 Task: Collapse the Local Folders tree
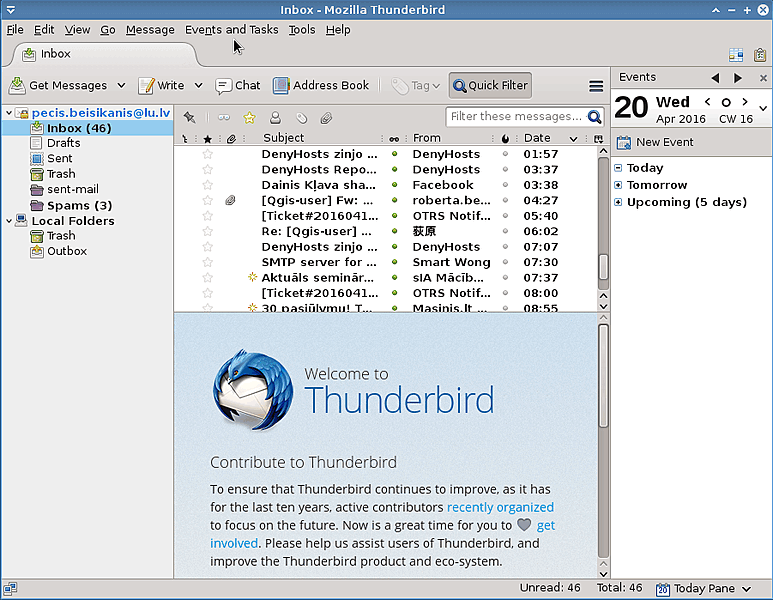click(x=9, y=221)
